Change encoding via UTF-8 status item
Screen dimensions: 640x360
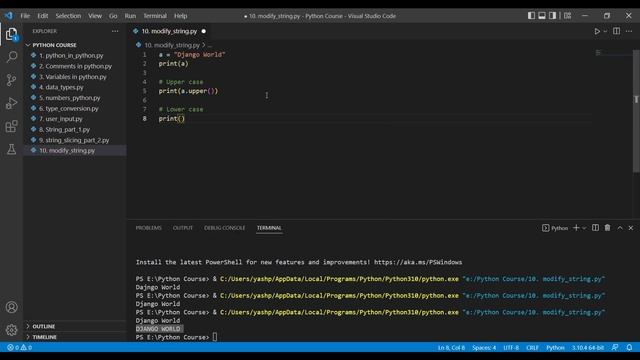coord(511,347)
